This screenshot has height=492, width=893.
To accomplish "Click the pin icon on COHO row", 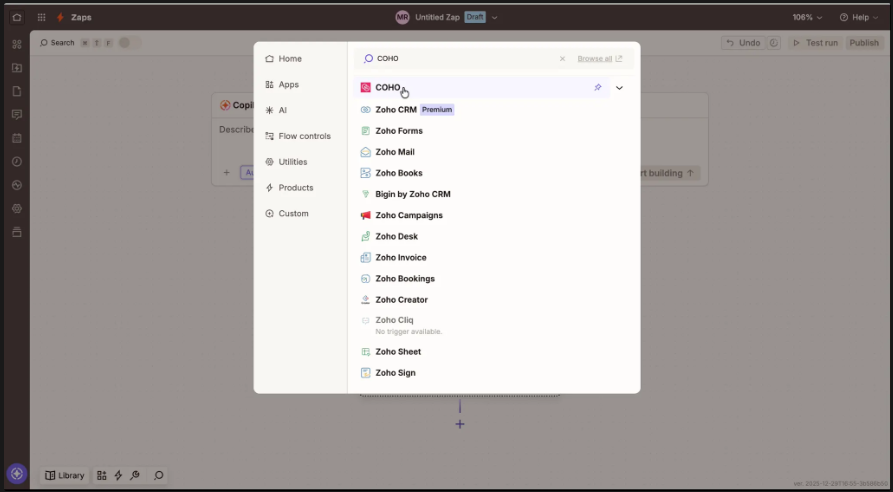I will click(x=598, y=88).
